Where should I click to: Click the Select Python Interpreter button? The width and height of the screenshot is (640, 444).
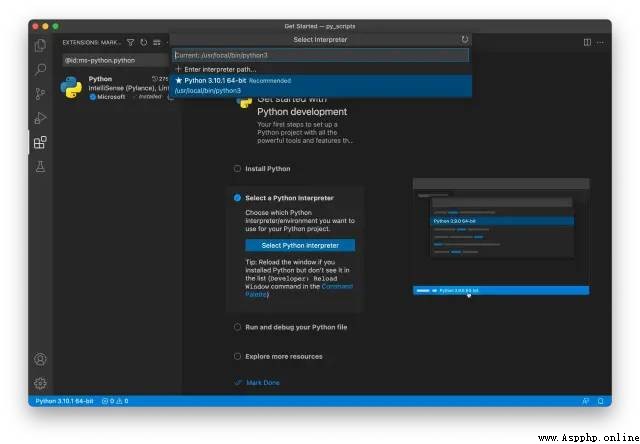click(x=300, y=245)
